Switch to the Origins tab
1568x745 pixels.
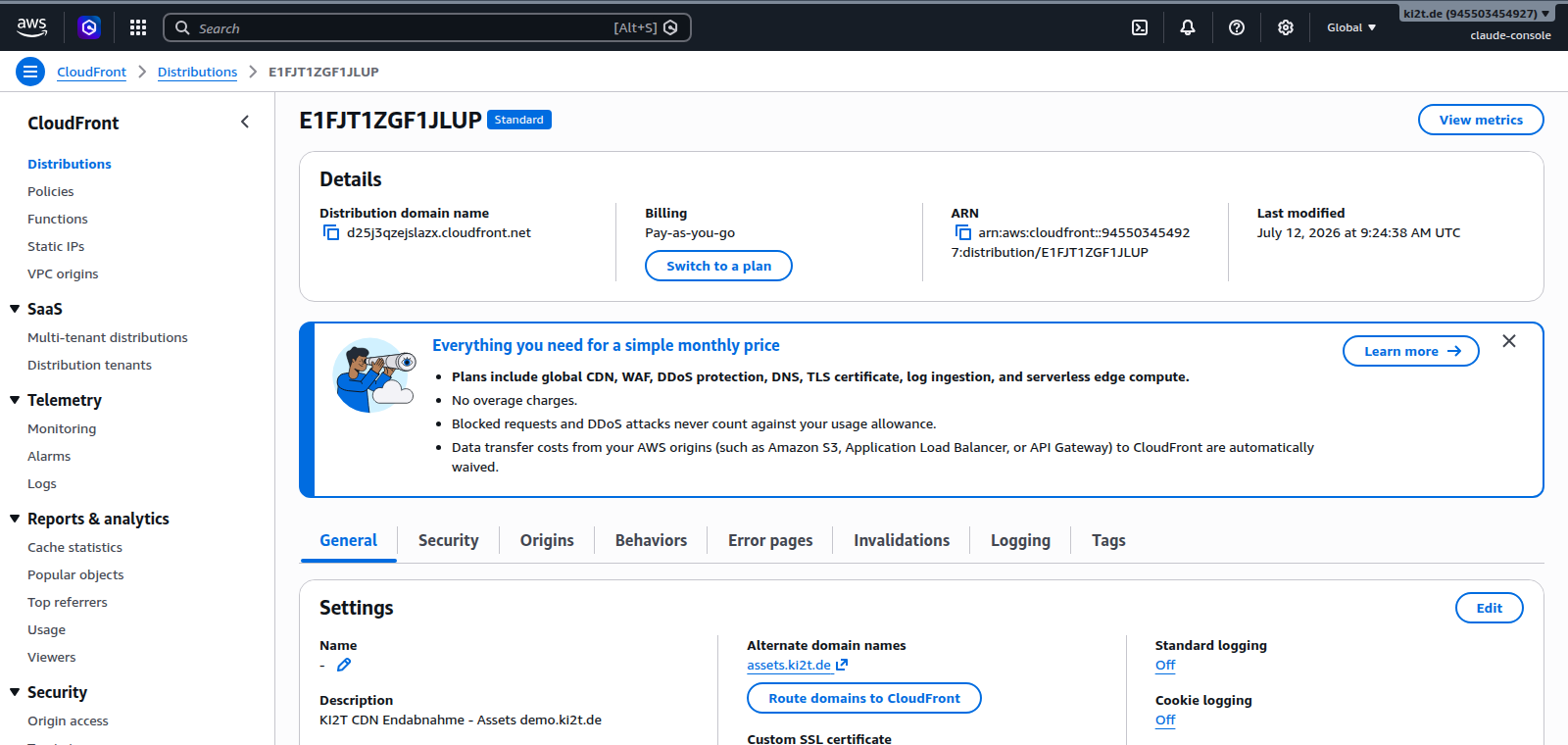click(x=547, y=540)
